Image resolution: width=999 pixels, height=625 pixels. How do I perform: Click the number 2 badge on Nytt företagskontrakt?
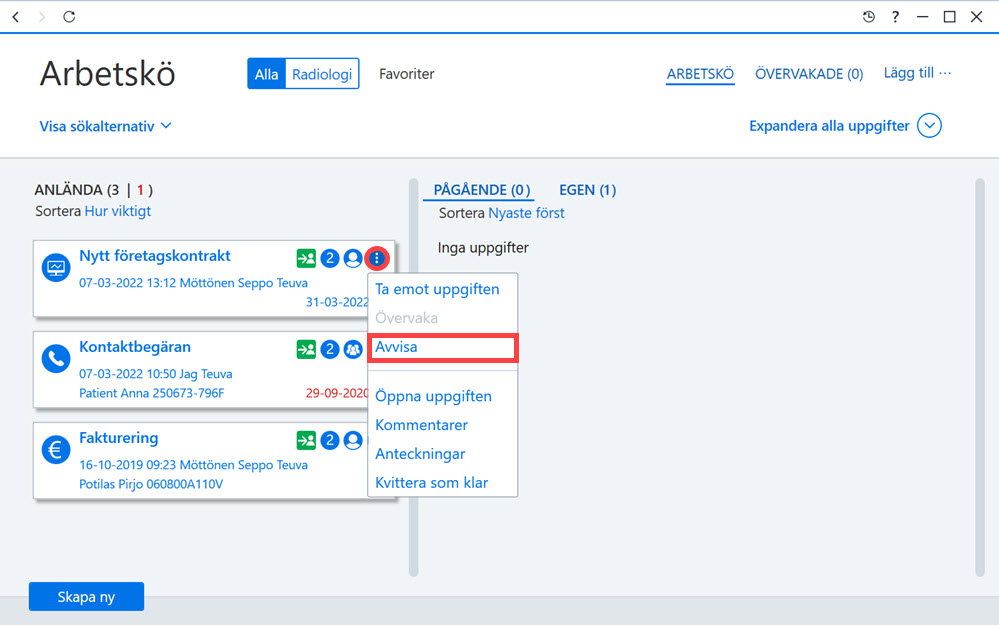point(329,258)
